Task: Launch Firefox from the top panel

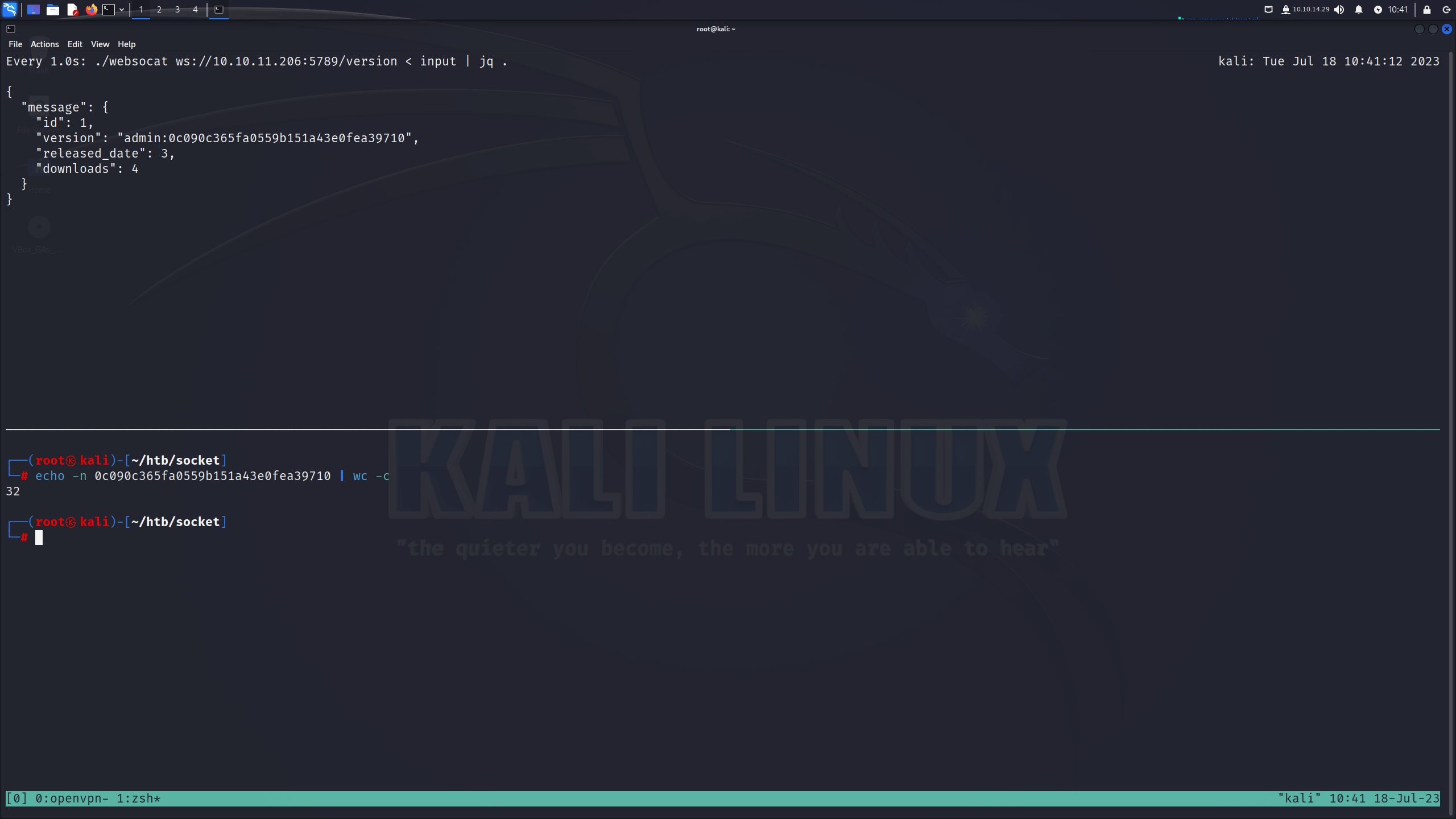Action: [91, 10]
